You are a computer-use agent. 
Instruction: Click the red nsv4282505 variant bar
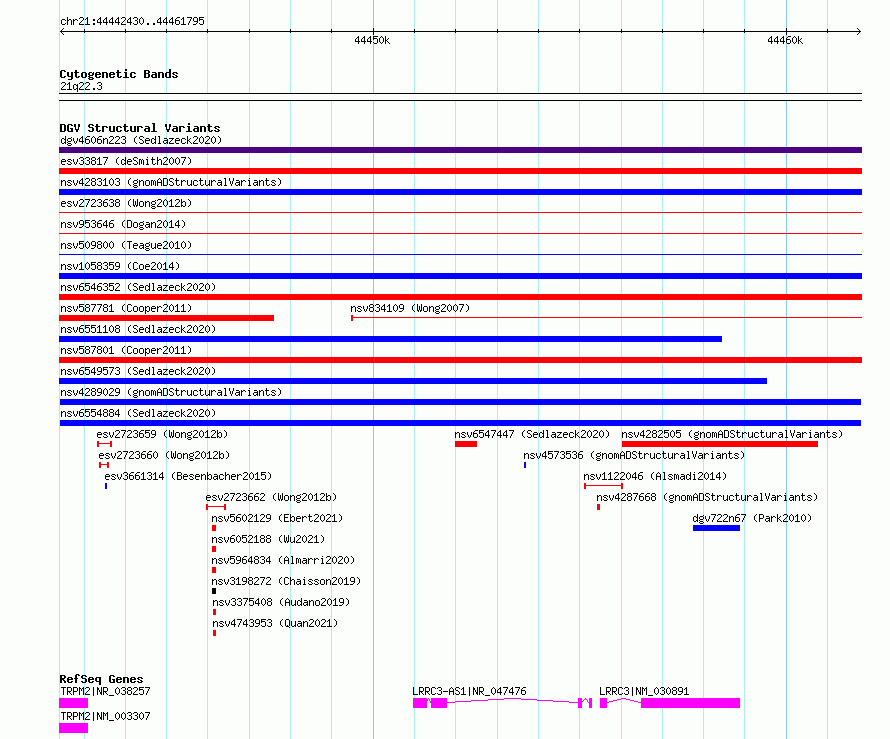(720, 444)
